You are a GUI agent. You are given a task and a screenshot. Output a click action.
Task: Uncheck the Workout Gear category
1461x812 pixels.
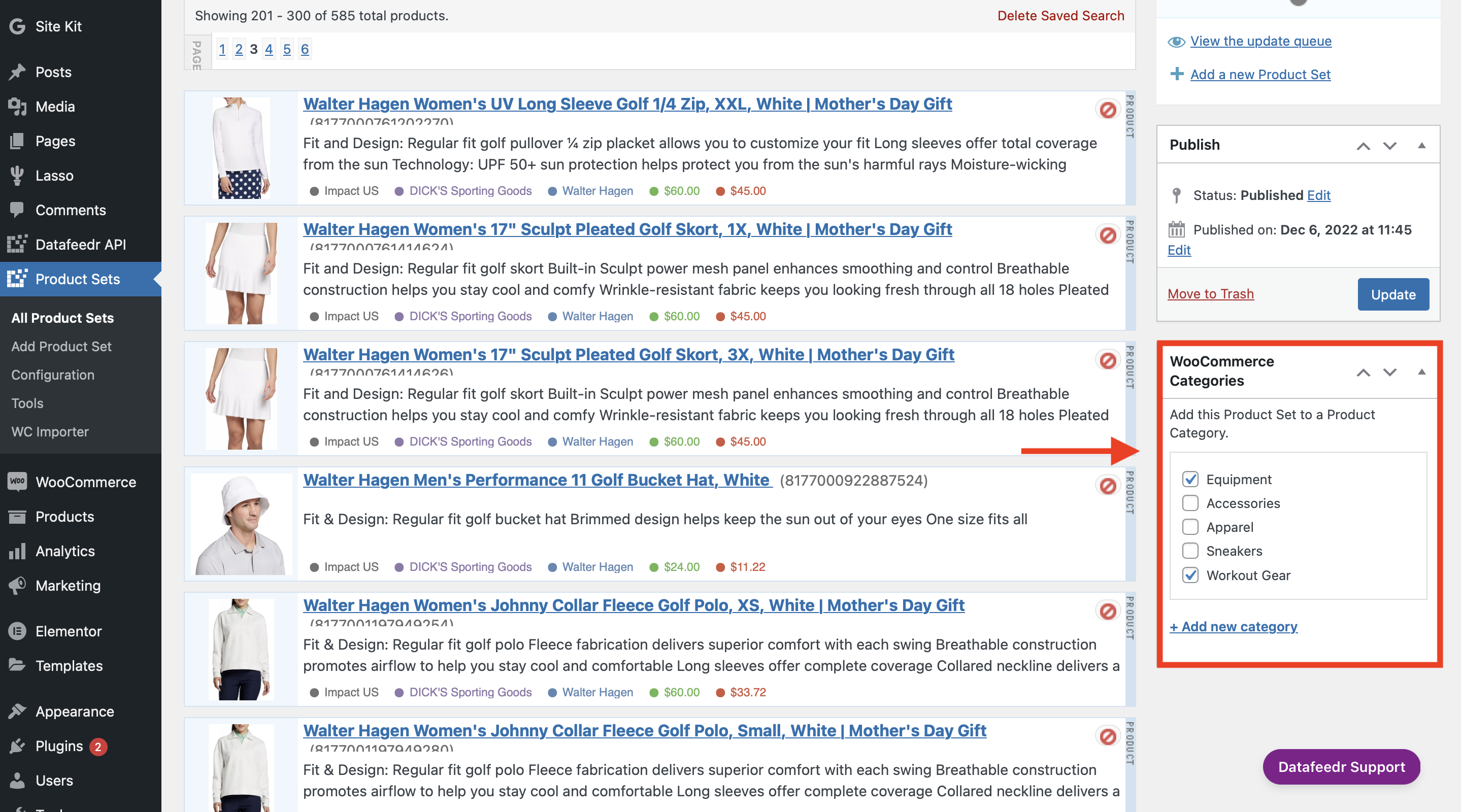pyautogui.click(x=1190, y=575)
